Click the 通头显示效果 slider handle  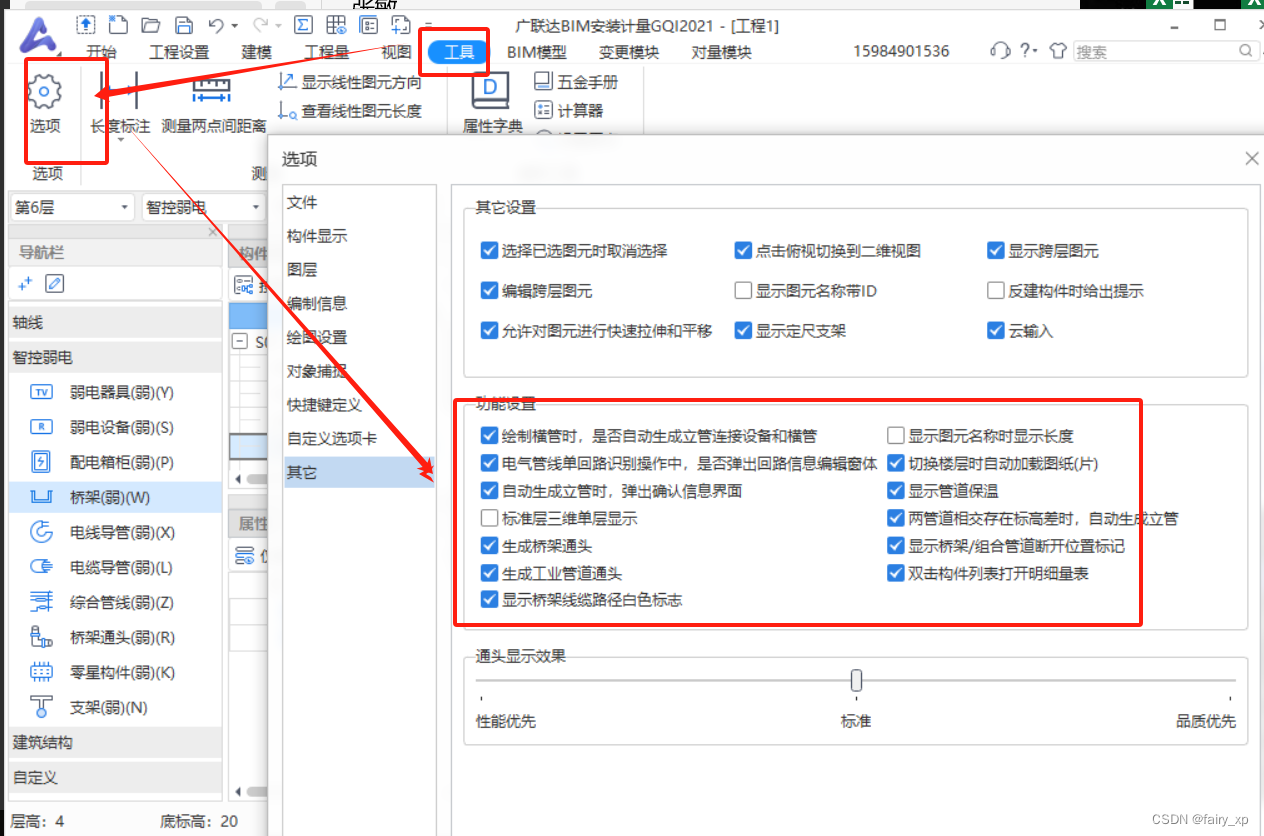(x=856, y=680)
